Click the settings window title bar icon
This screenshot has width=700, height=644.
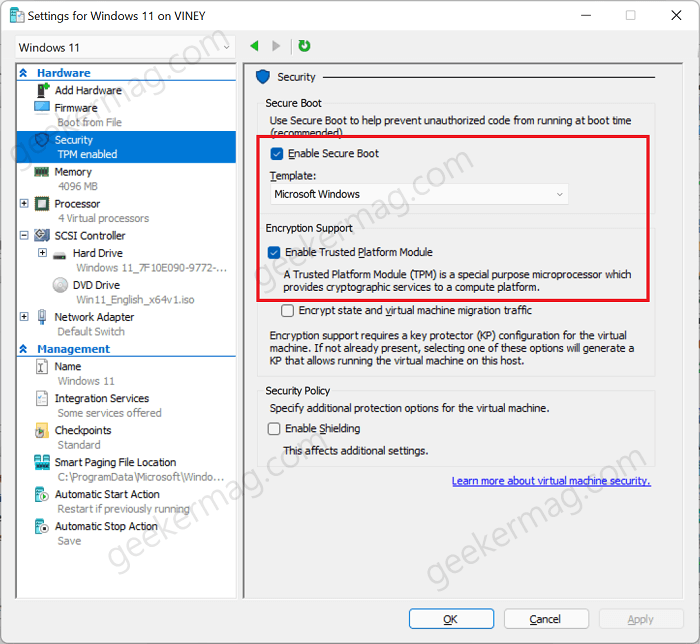click(17, 16)
